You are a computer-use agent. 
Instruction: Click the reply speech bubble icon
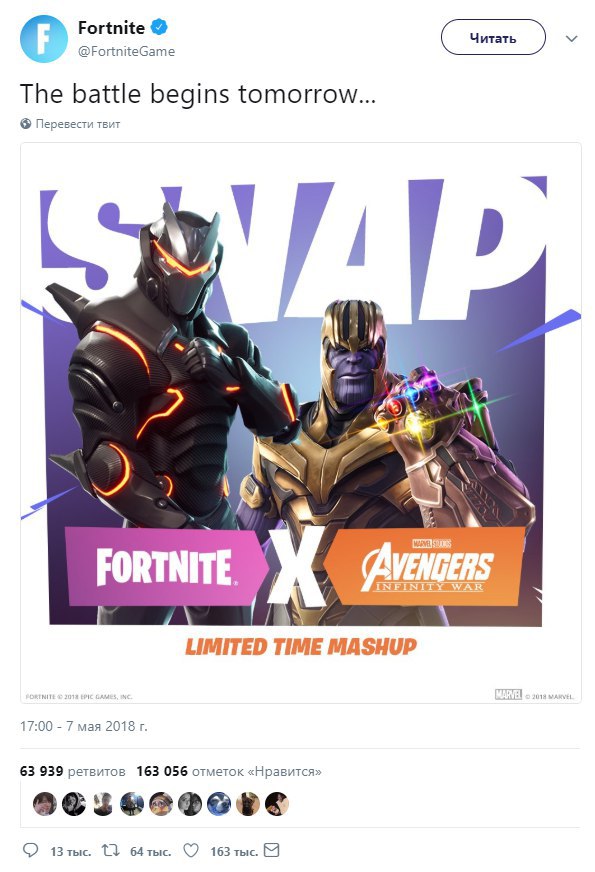pos(31,850)
